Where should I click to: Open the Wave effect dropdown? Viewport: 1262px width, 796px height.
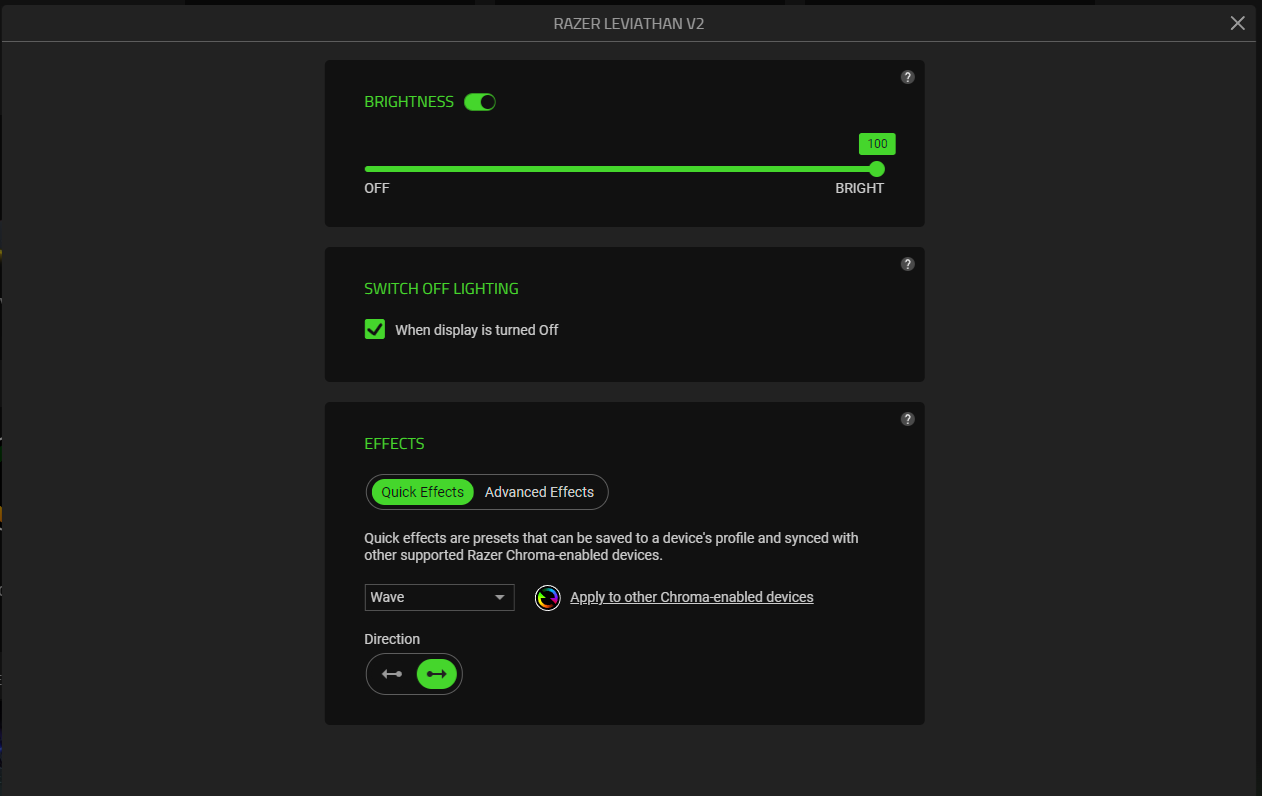click(x=439, y=597)
